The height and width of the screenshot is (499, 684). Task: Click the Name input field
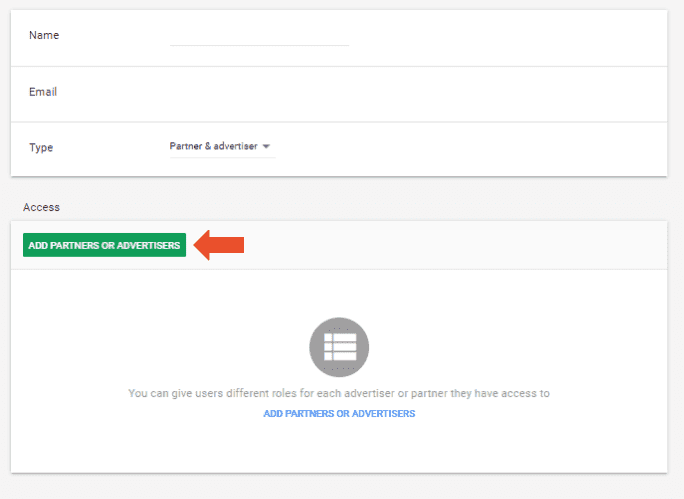(x=259, y=37)
